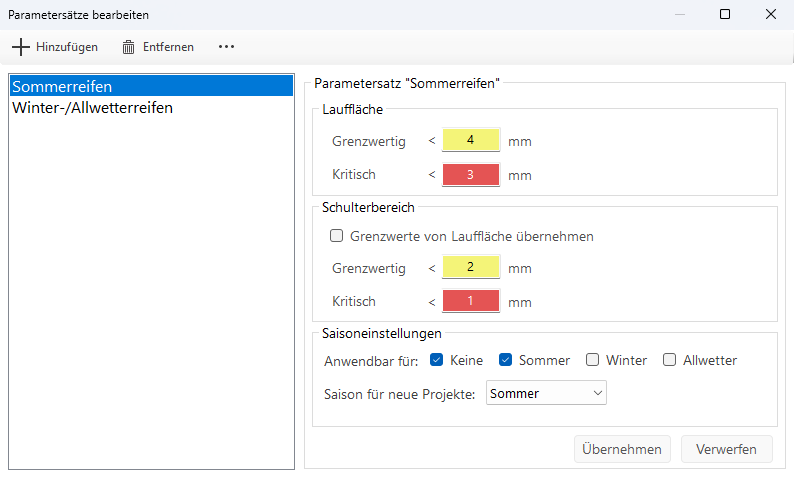Edit Schulterbereich Grenzwertig yellow field
This screenshot has height=478, width=794.
click(x=470, y=268)
